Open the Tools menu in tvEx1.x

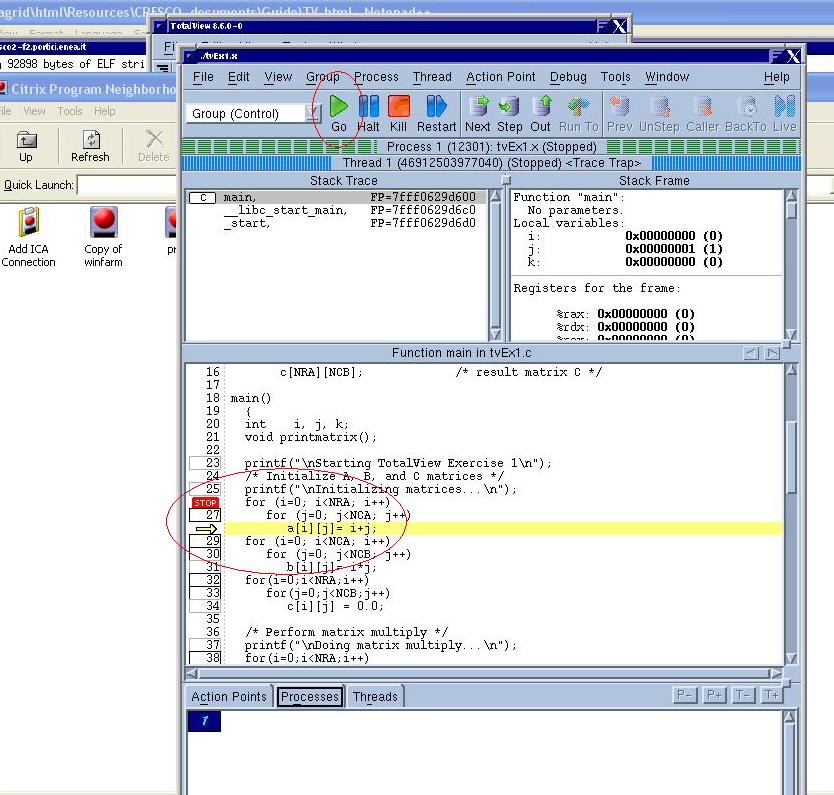coord(615,77)
